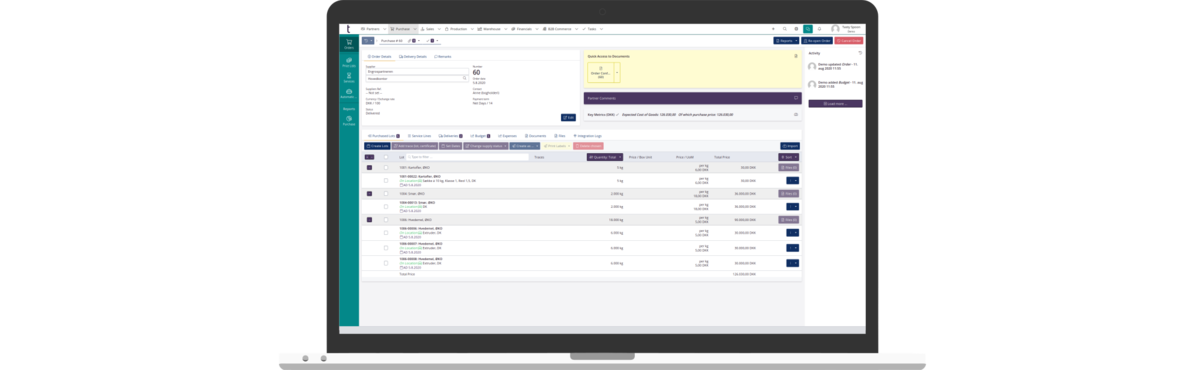Click the lot filter input field
Screen dimensions: 1200x370
pyautogui.click(x=466, y=157)
